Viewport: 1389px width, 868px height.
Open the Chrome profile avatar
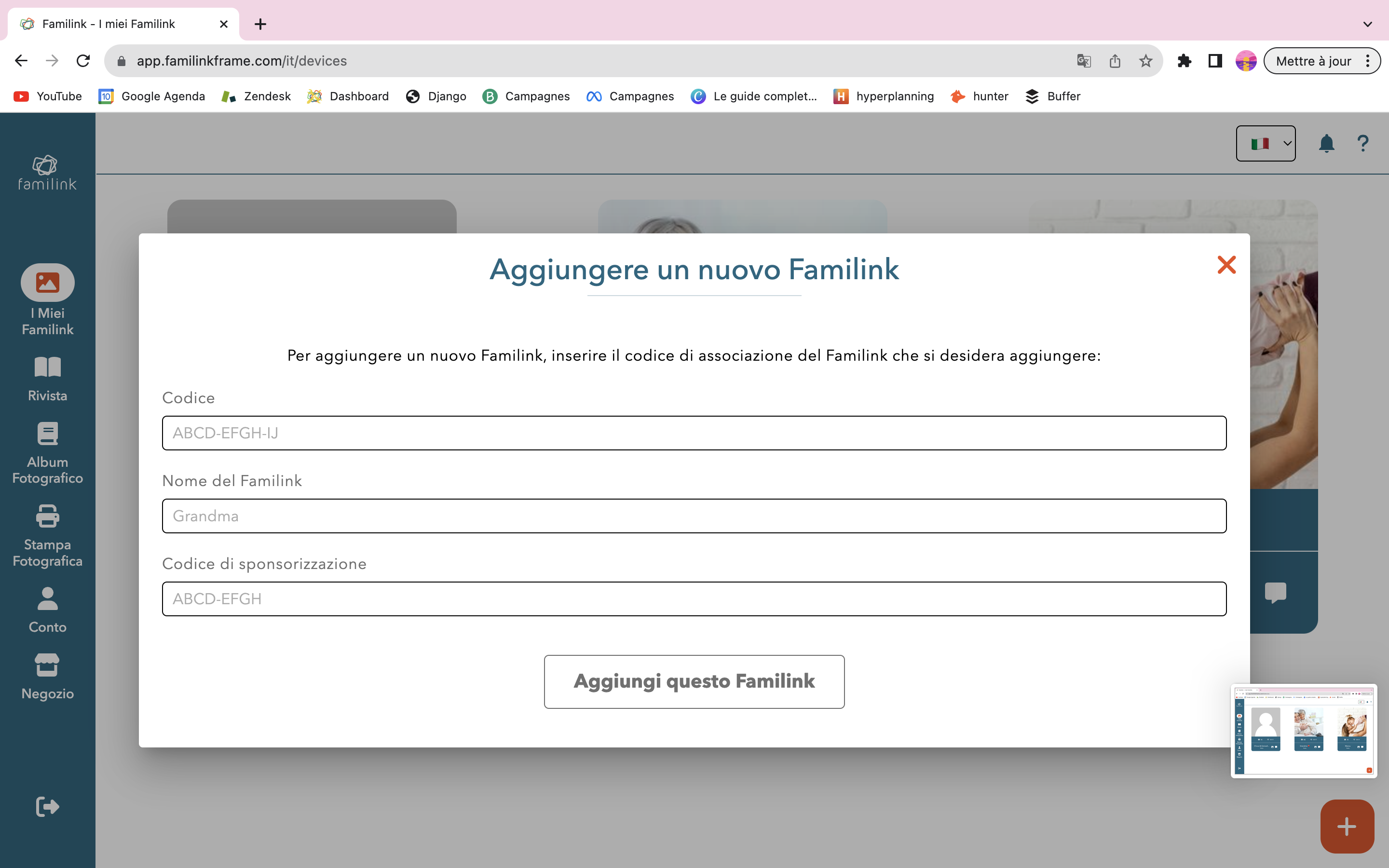[1246, 61]
